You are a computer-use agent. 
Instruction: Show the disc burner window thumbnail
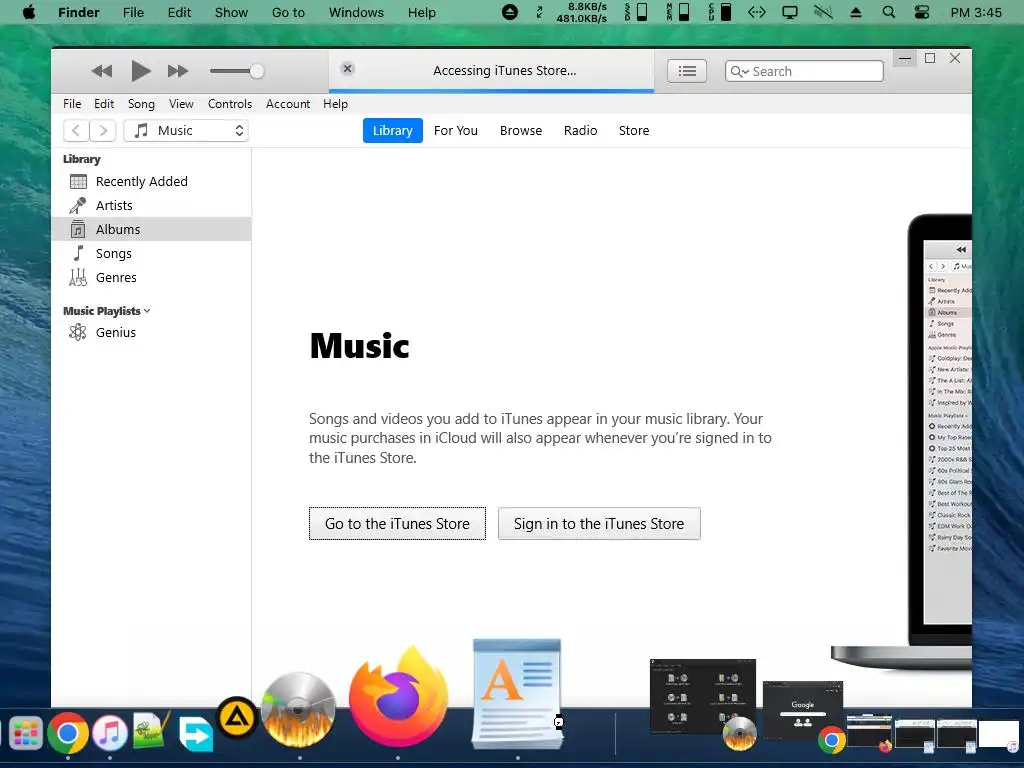pyautogui.click(x=703, y=697)
